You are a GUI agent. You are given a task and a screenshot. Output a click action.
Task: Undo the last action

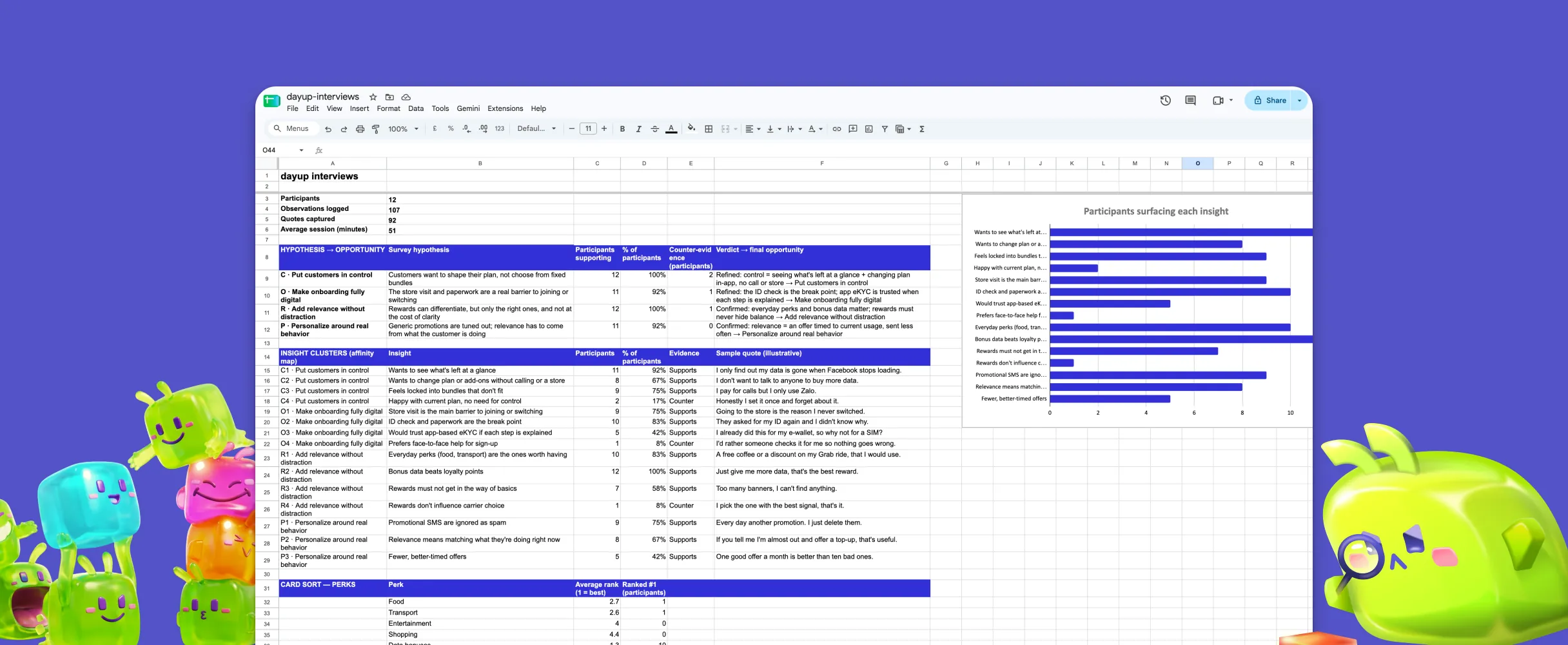pos(328,129)
